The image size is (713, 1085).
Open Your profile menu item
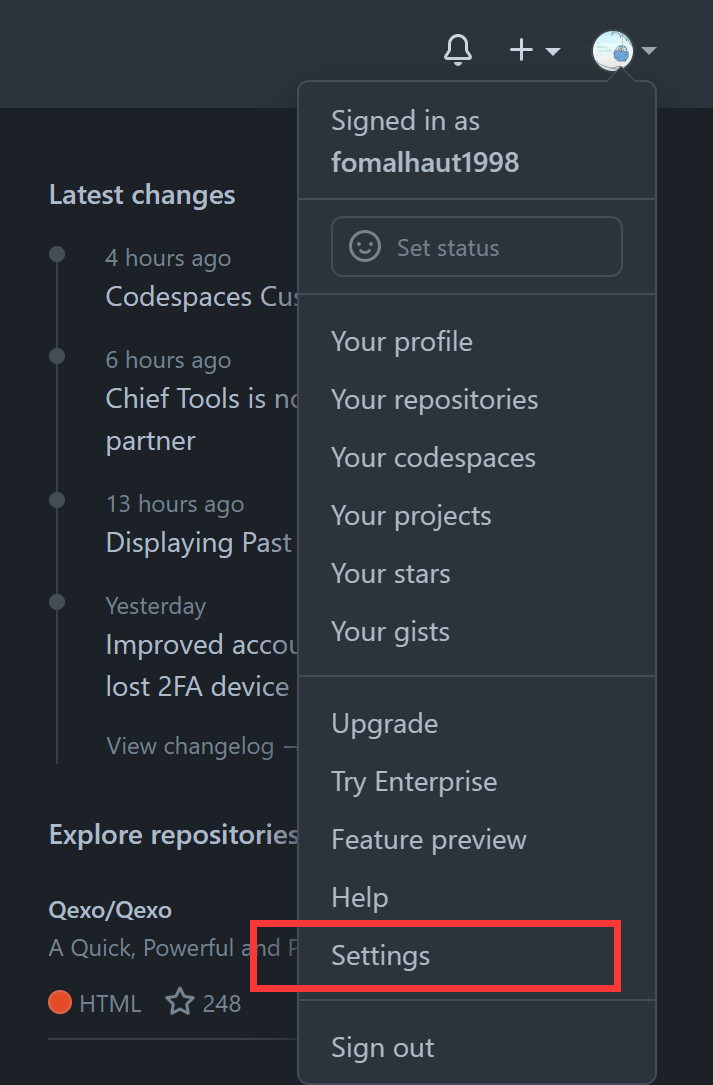pos(402,342)
